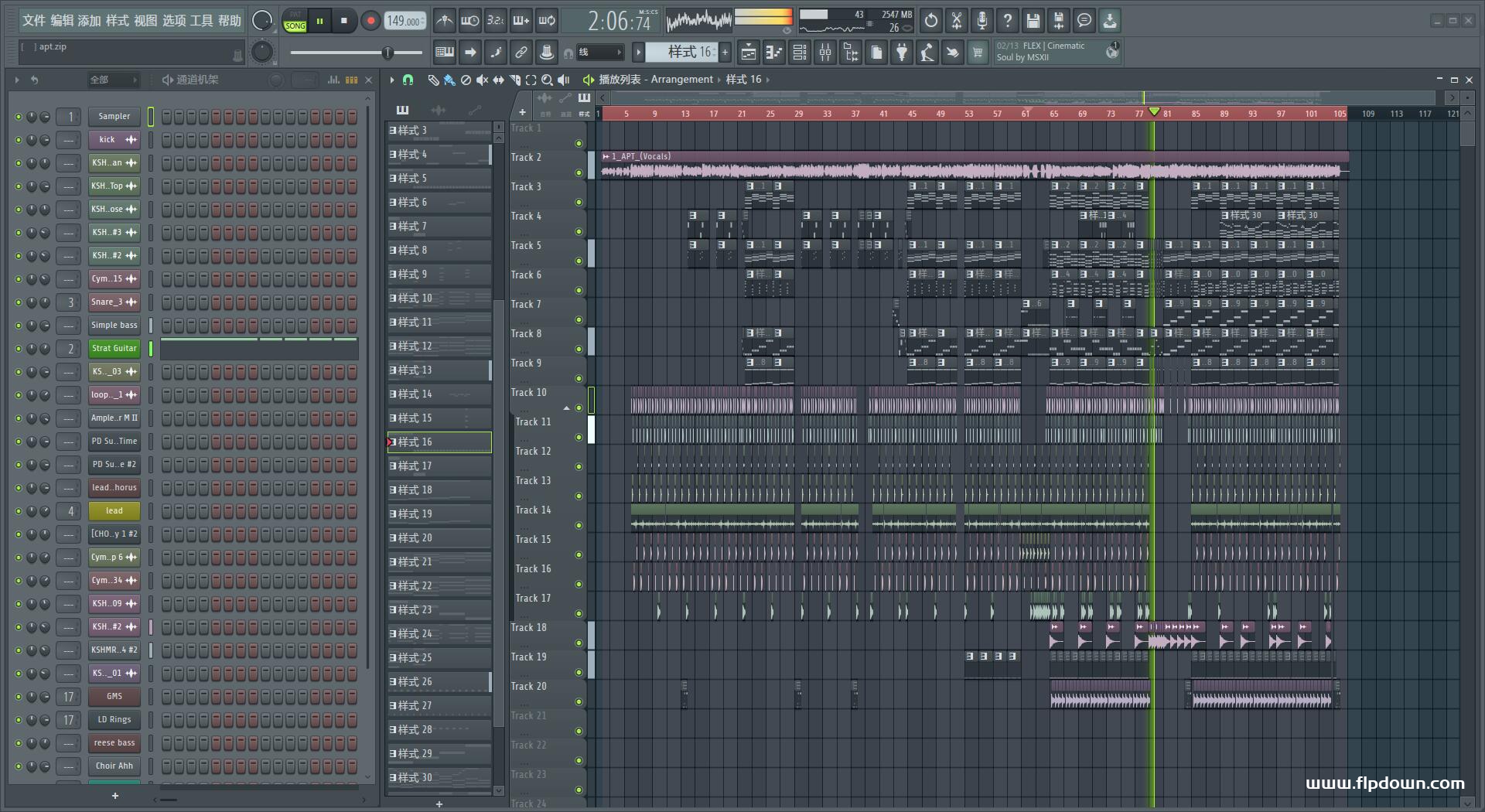Mute the lead channel
Screen dimensions: 1485x812
point(19,511)
